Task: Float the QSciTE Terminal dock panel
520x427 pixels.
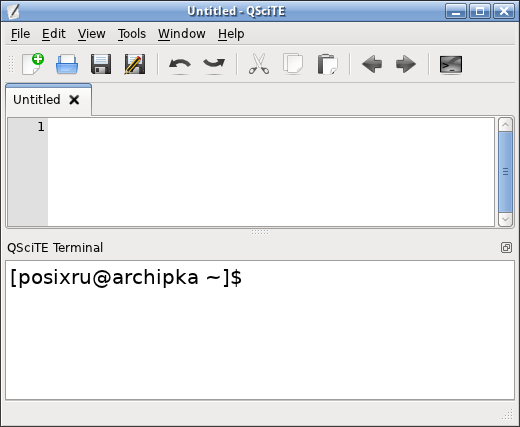Action: point(506,247)
